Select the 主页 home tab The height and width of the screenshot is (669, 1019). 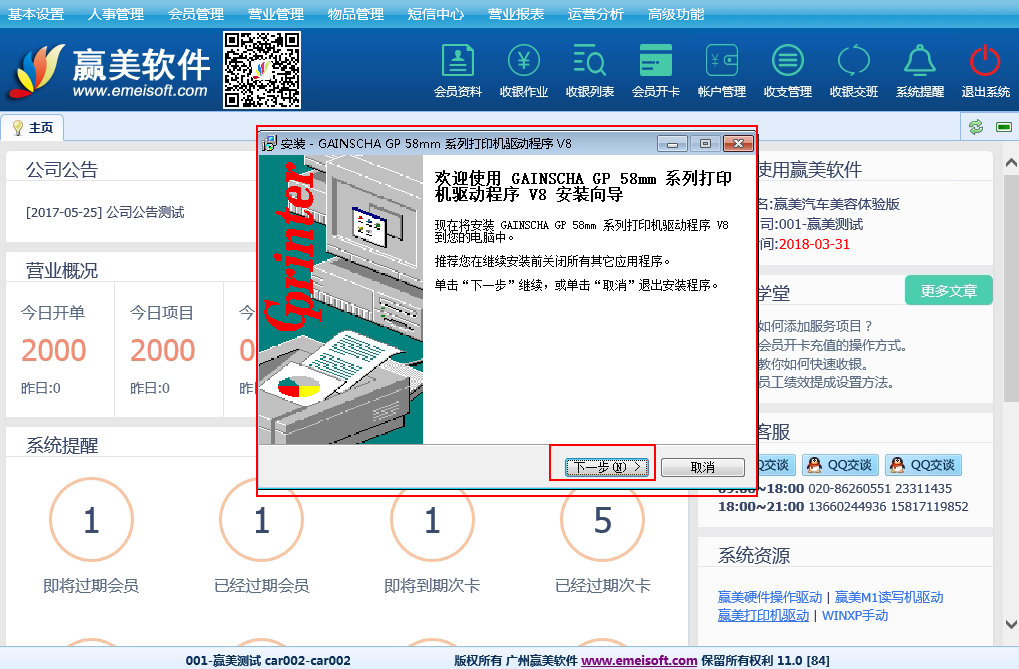coord(33,128)
